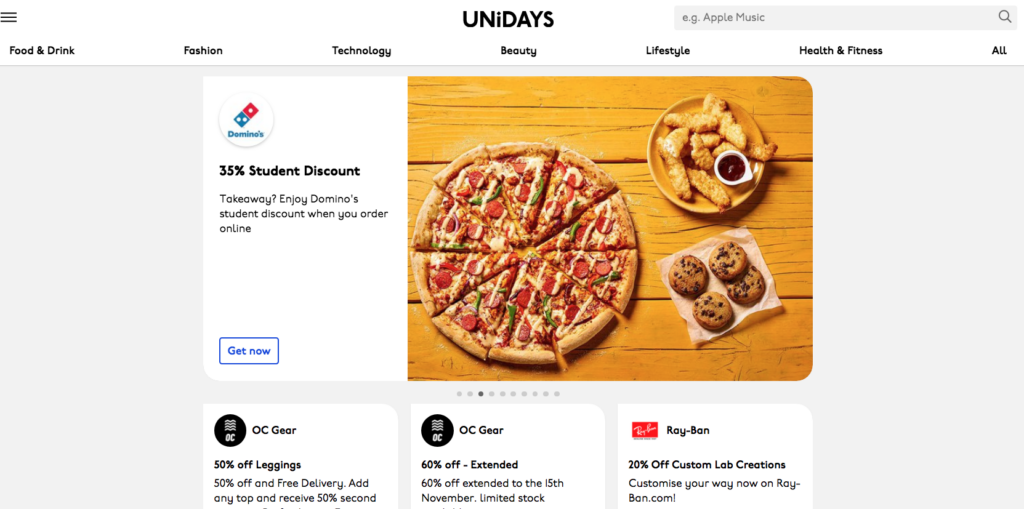Click the second OC Gear logo
Viewport: 1024px width, 509px height.
coord(437,431)
